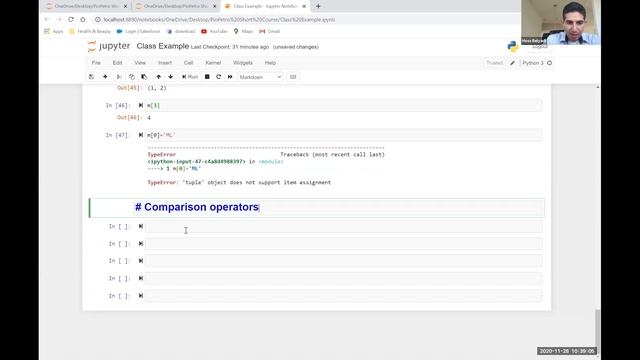
Task: Open the Gmail bookmark
Action: 269,31
